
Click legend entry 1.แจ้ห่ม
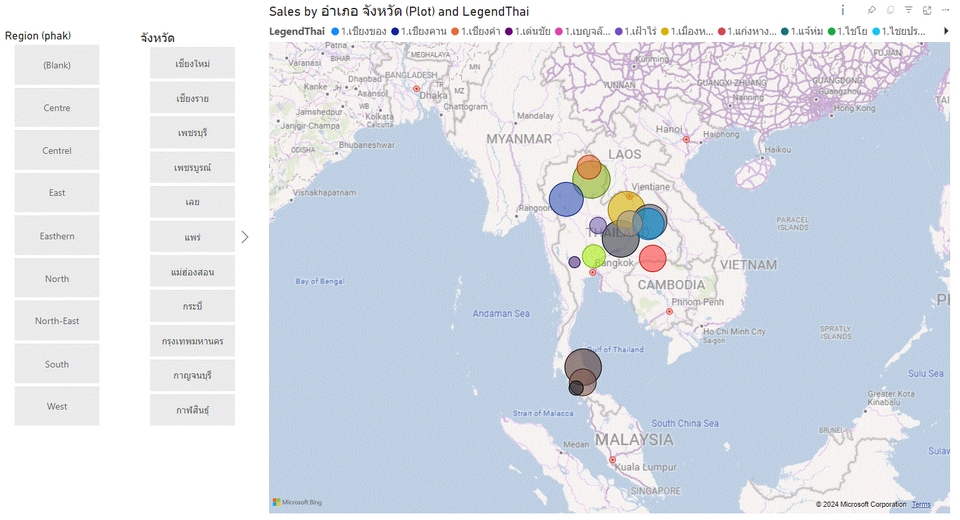802,31
